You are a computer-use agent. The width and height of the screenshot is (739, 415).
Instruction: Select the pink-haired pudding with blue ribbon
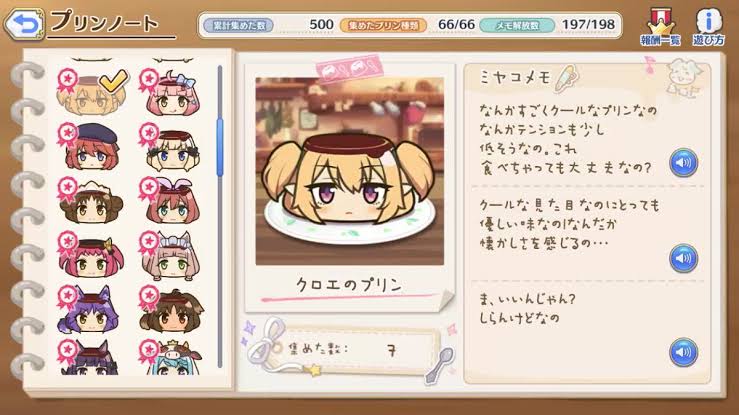click(x=172, y=92)
